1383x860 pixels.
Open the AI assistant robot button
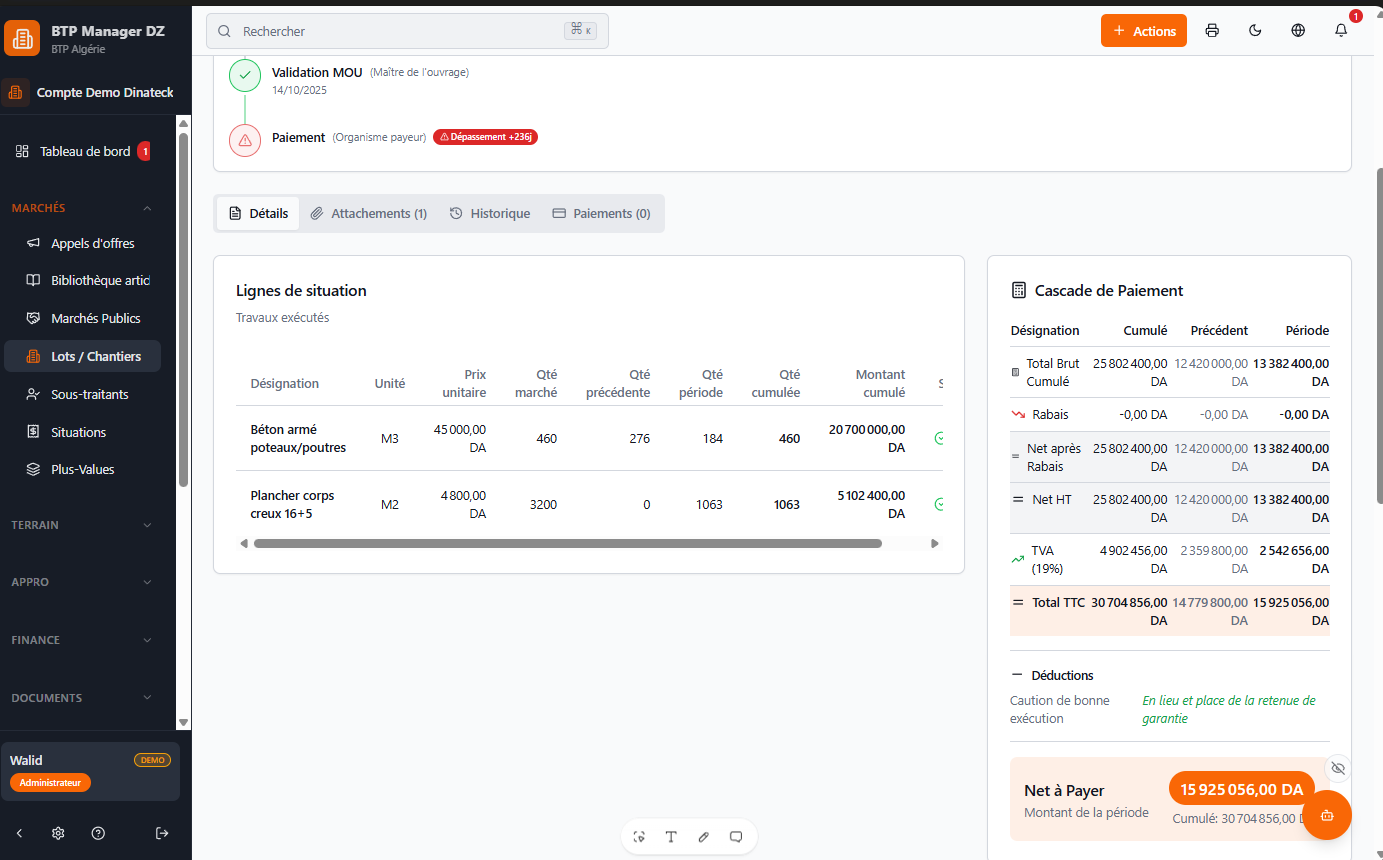click(1327, 815)
